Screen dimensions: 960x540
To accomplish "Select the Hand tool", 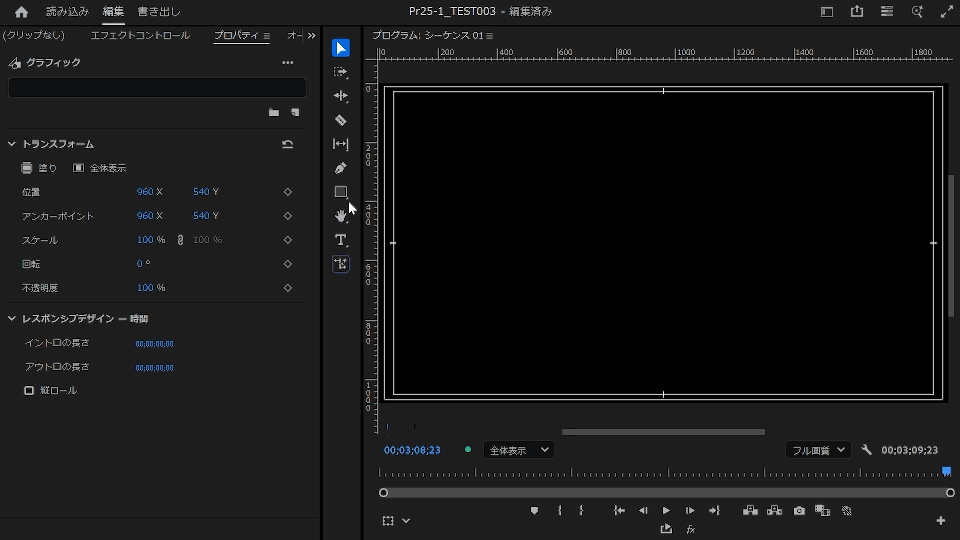I will click(341, 216).
